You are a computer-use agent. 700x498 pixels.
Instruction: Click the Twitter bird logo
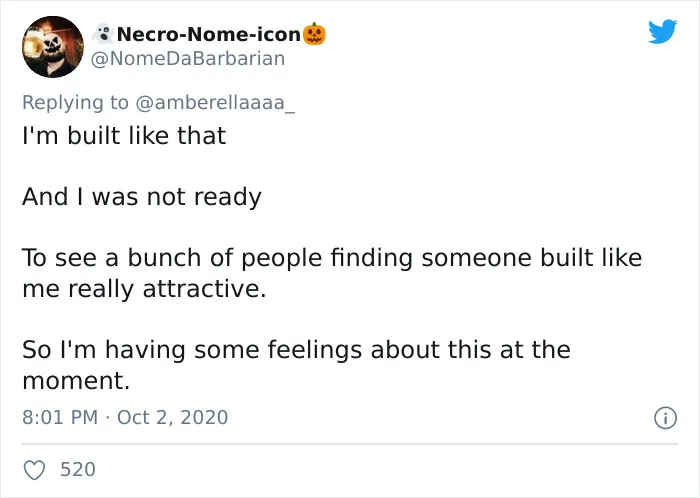point(662,31)
